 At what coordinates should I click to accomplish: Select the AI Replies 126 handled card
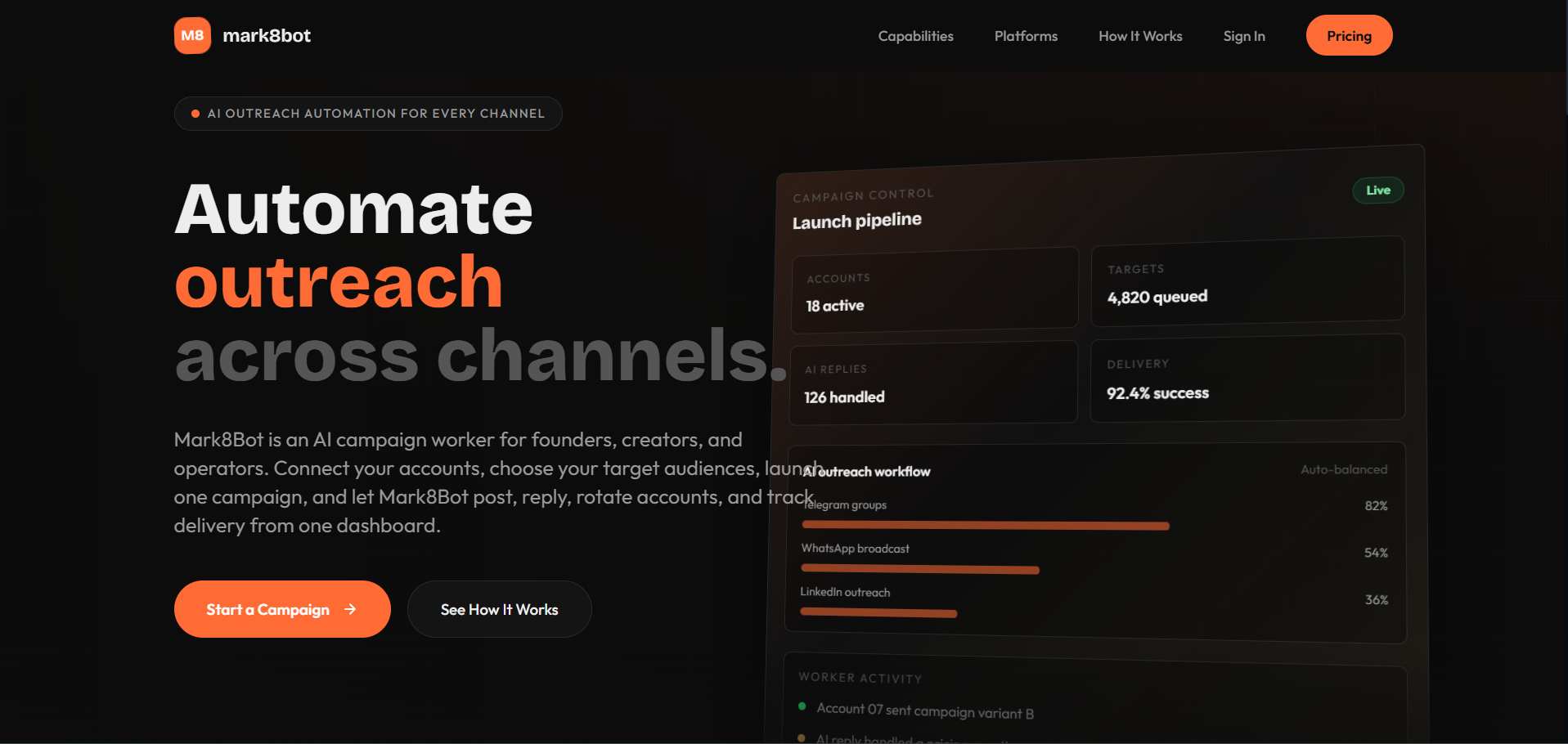click(933, 383)
